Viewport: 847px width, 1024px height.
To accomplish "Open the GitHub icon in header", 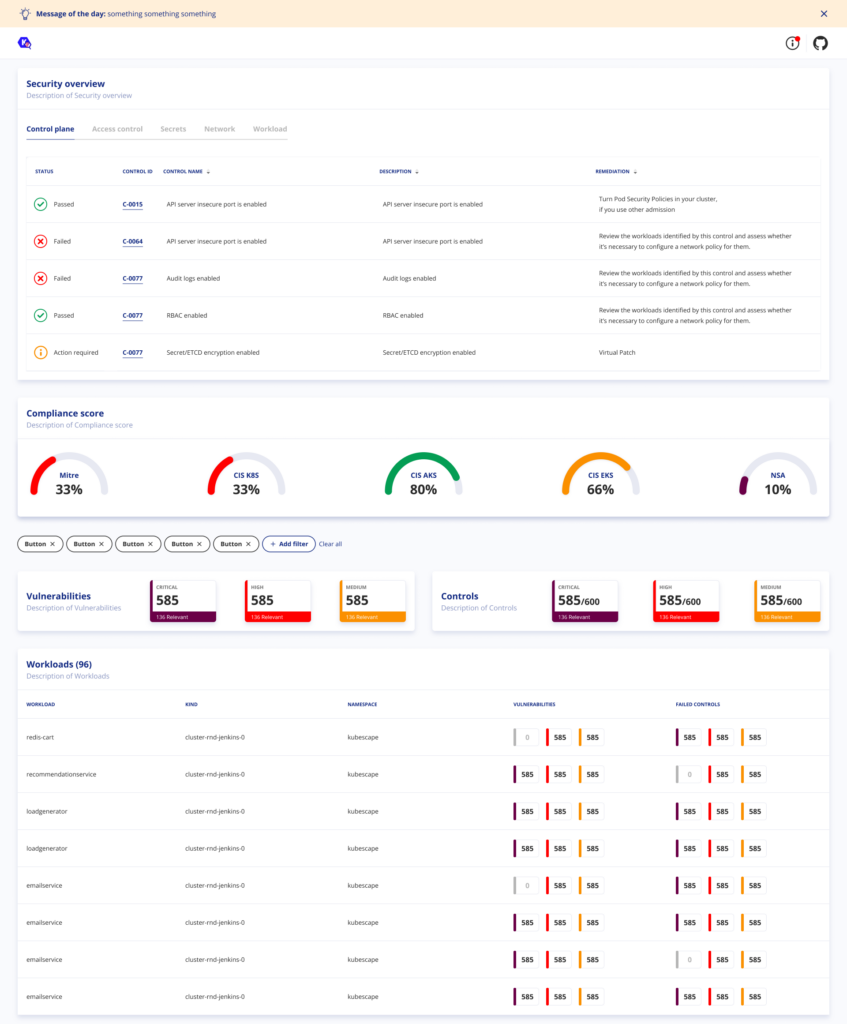I will (820, 43).
